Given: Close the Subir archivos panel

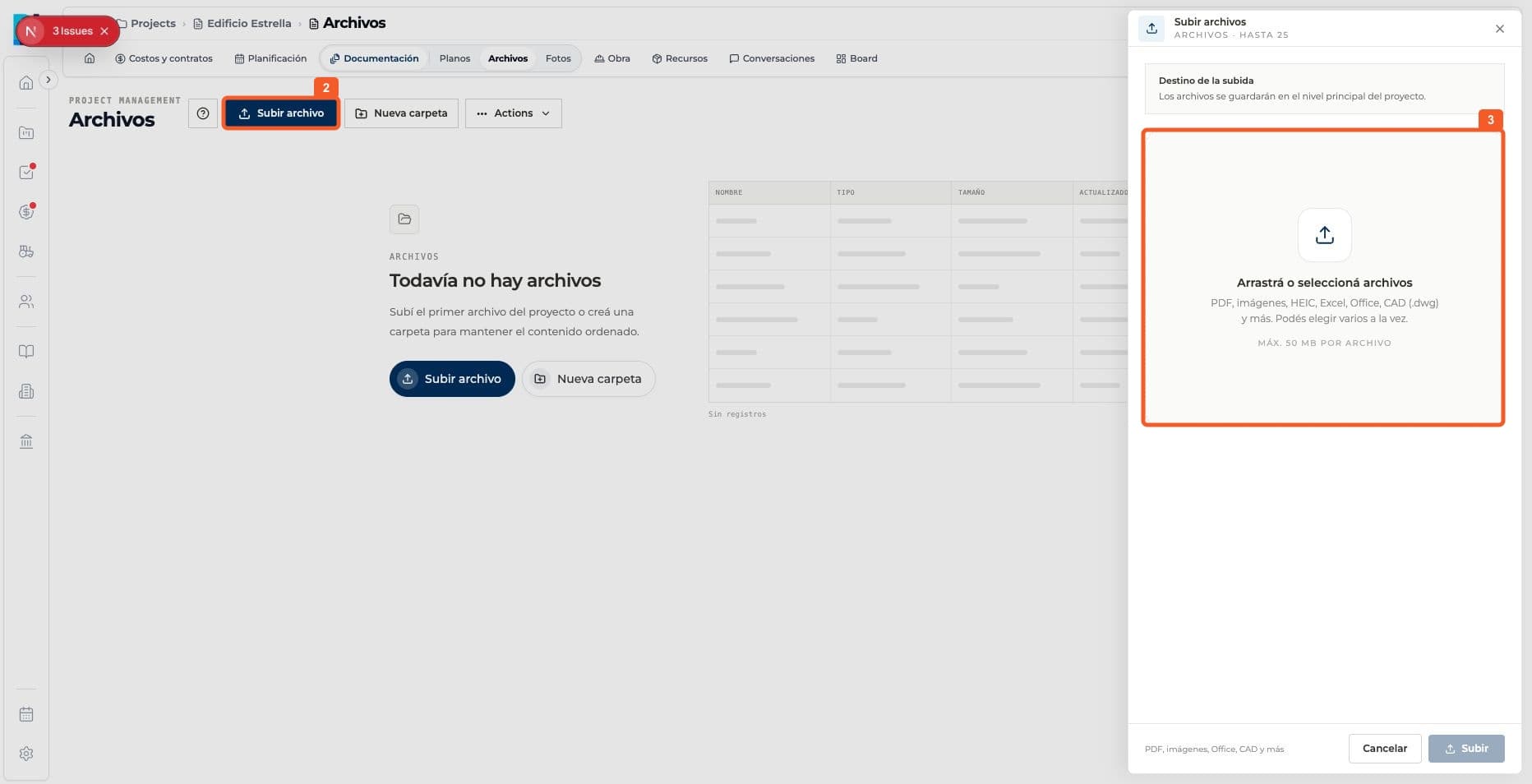Looking at the screenshot, I should pos(1500,29).
